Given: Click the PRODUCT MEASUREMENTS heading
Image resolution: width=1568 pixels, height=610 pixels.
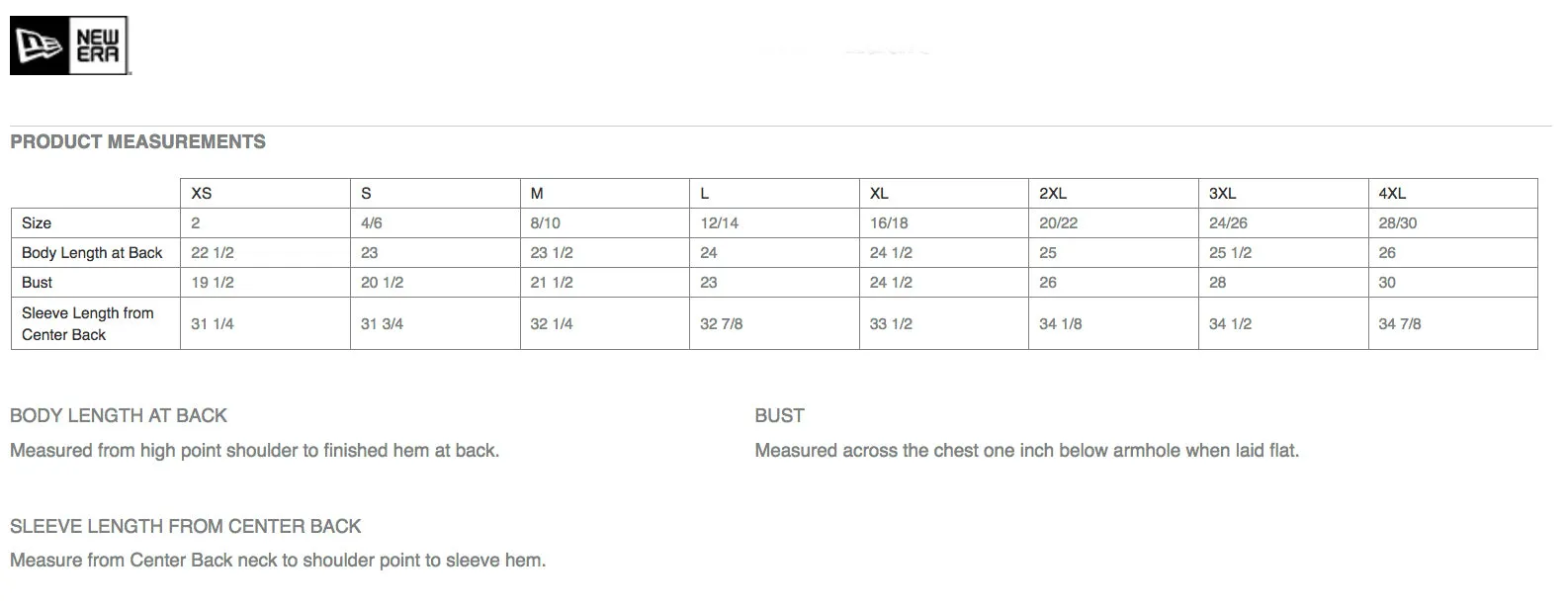Looking at the screenshot, I should point(137,141).
